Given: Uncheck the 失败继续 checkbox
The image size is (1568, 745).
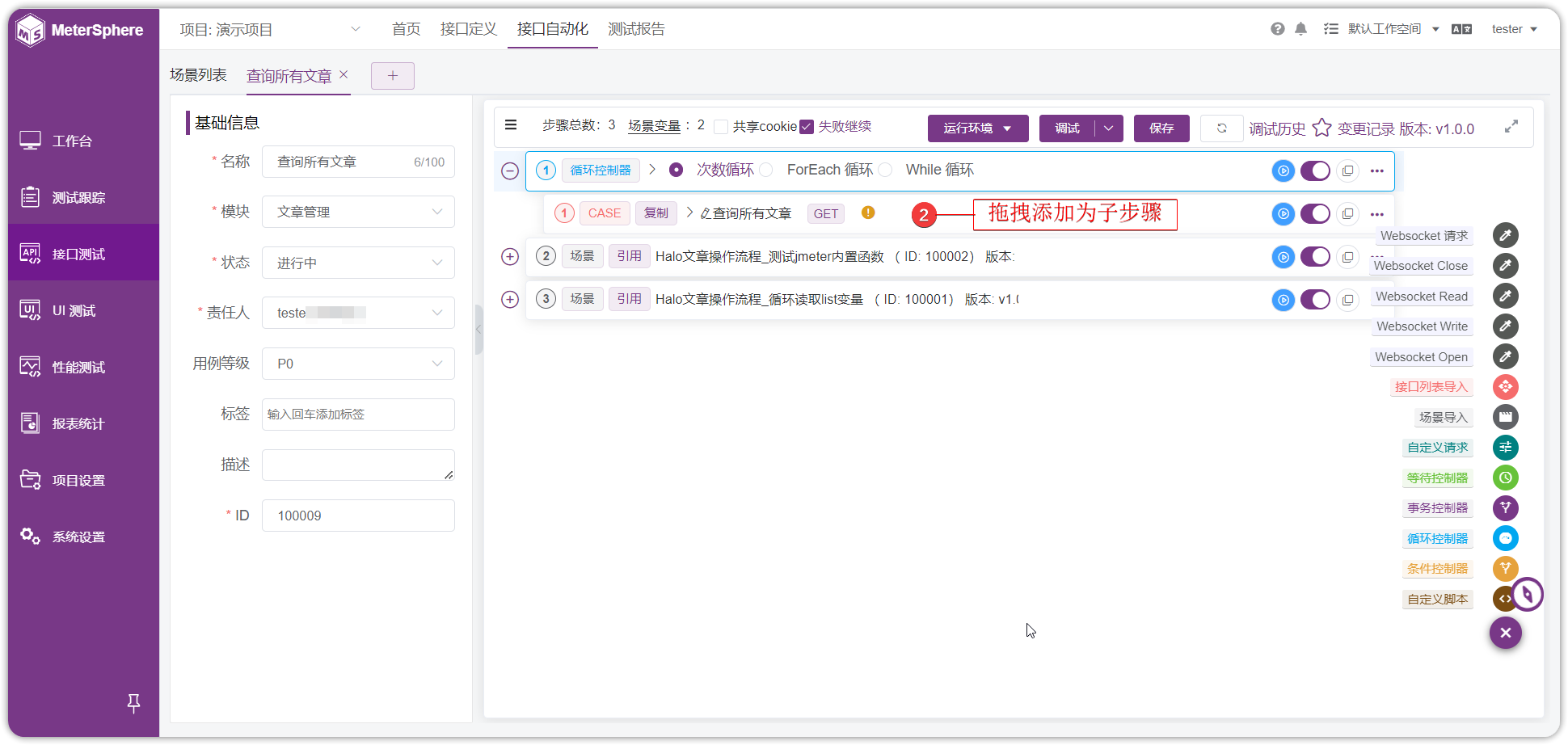Looking at the screenshot, I should pyautogui.click(x=806, y=127).
